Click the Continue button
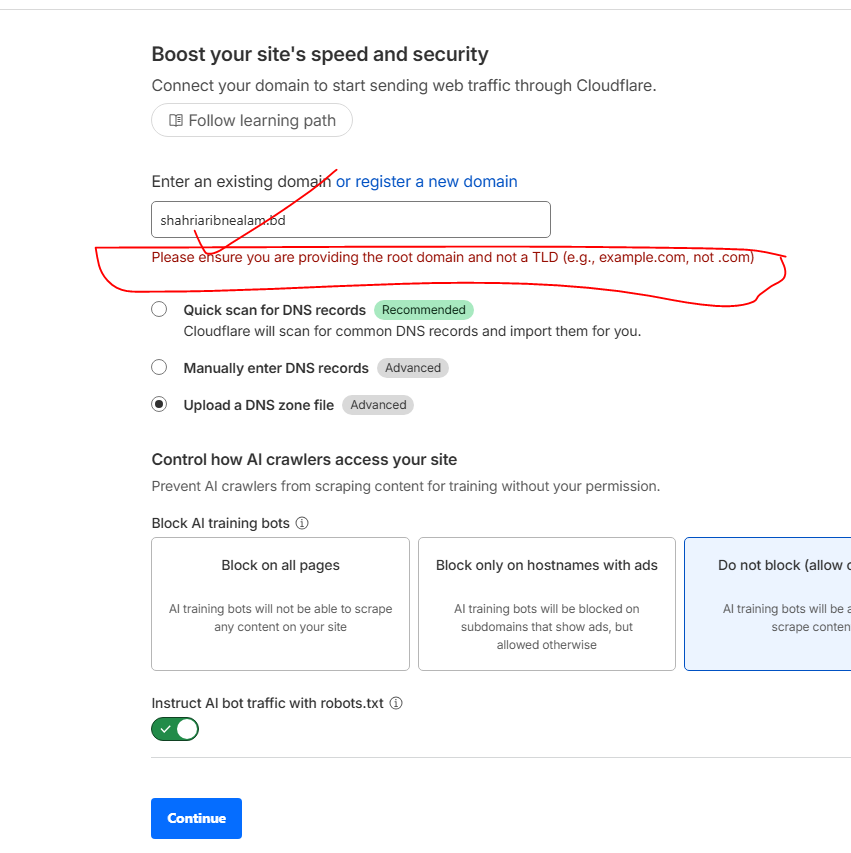 [x=196, y=818]
